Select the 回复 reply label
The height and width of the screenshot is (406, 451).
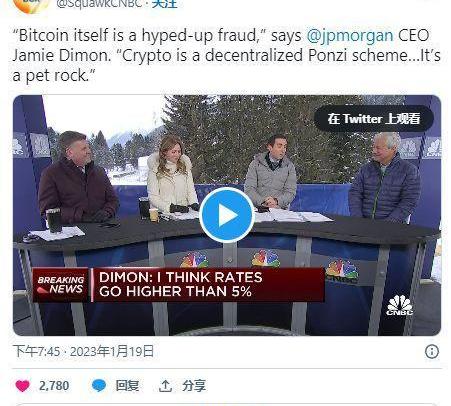coord(127,386)
